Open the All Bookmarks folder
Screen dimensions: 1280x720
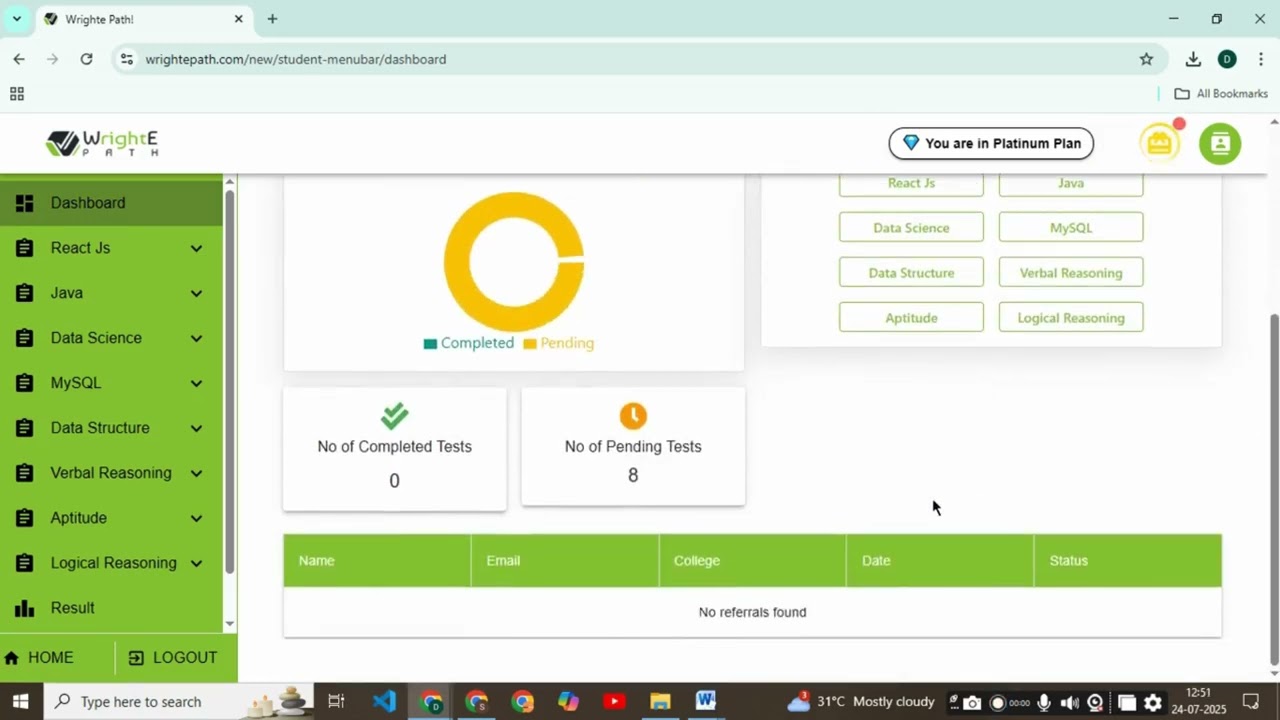coord(1221,93)
